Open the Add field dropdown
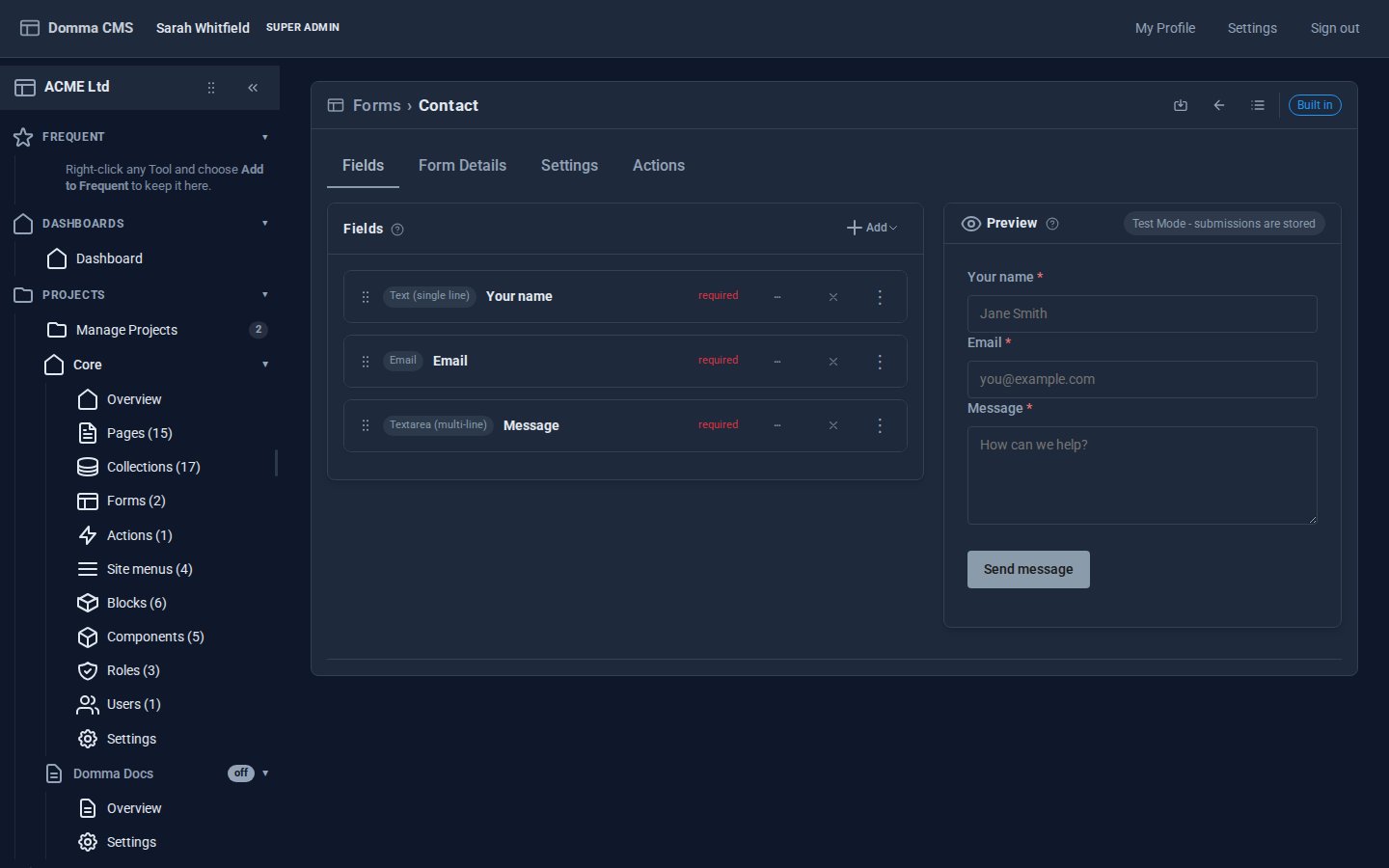1389x868 pixels. (x=872, y=229)
